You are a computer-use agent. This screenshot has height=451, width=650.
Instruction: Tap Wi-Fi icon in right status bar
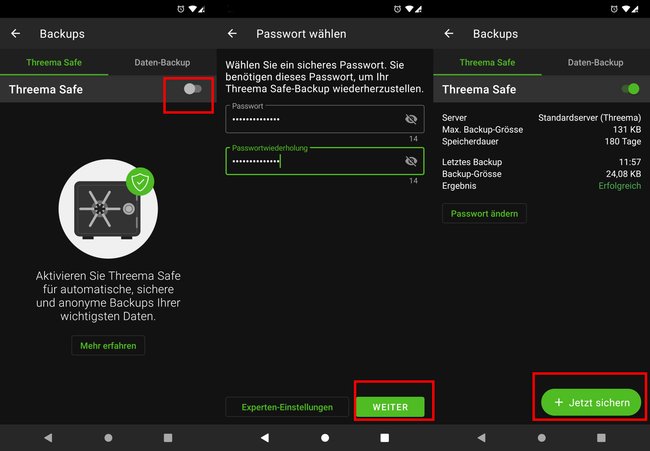(626, 9)
